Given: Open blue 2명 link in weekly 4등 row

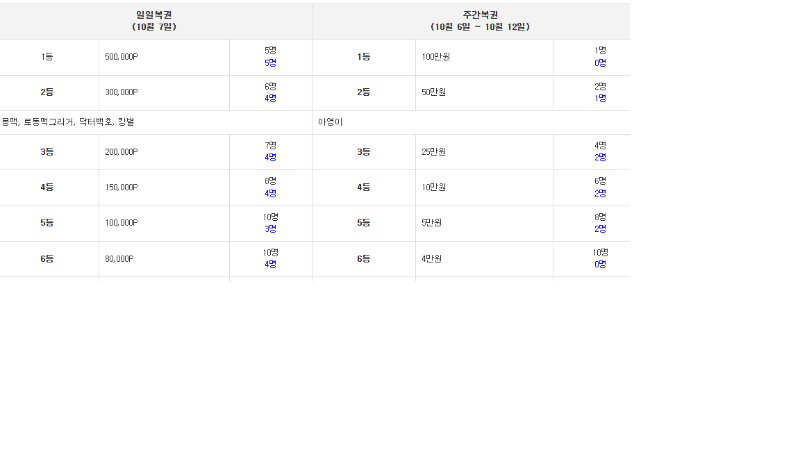Looking at the screenshot, I should [x=600, y=193].
